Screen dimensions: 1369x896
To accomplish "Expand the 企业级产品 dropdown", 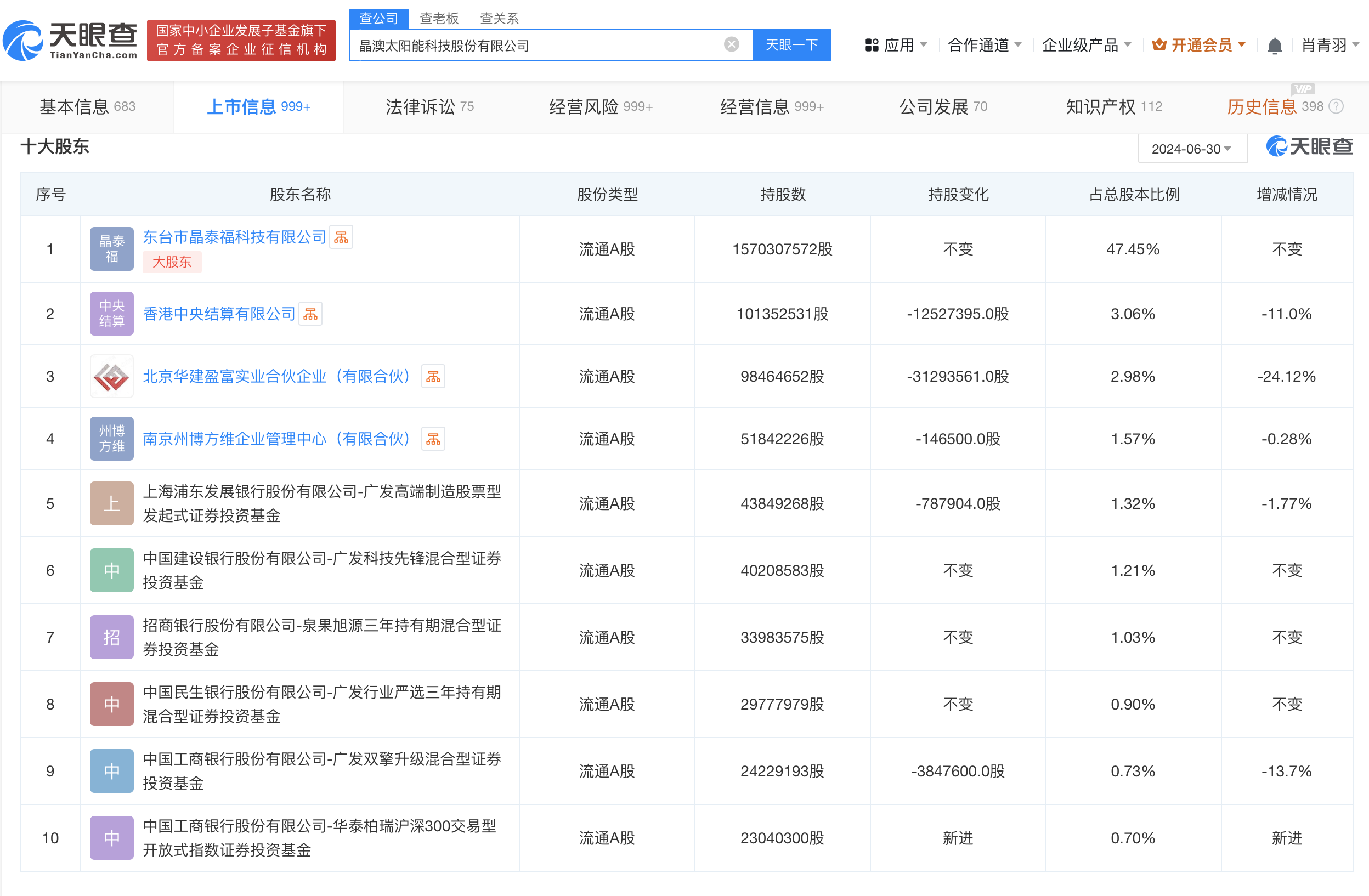I will pyautogui.click(x=1086, y=45).
